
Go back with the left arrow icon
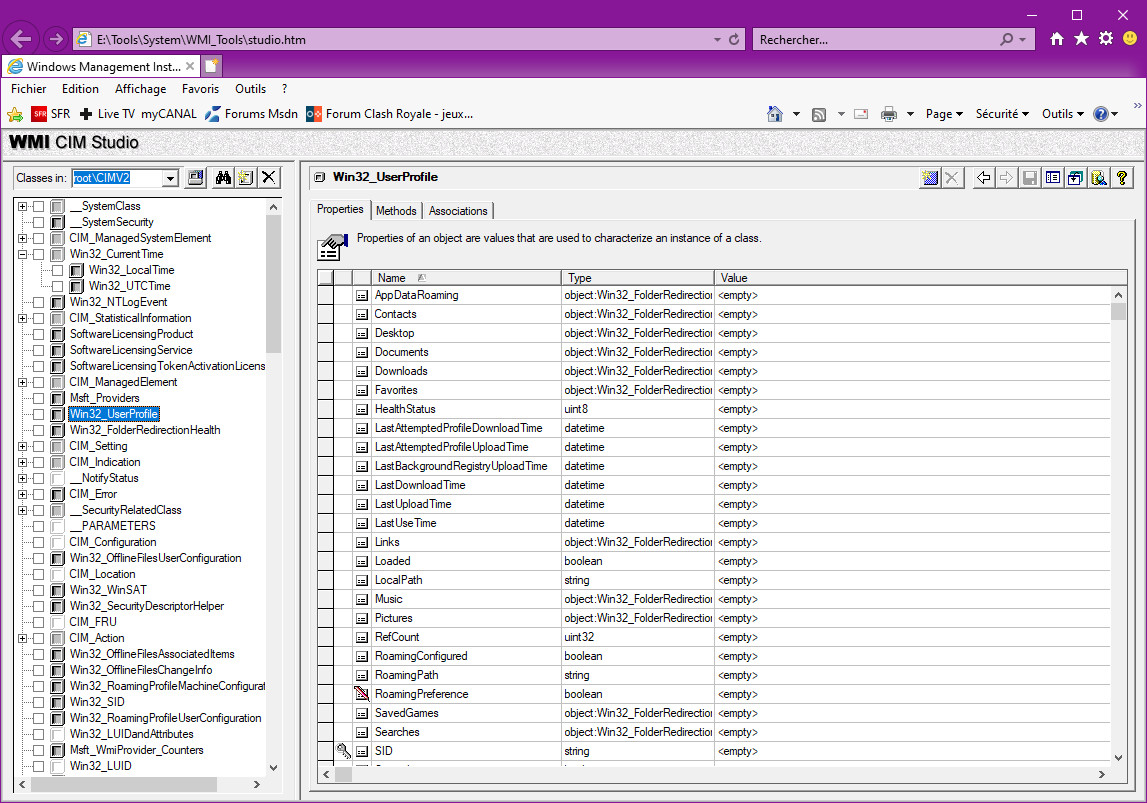point(984,178)
